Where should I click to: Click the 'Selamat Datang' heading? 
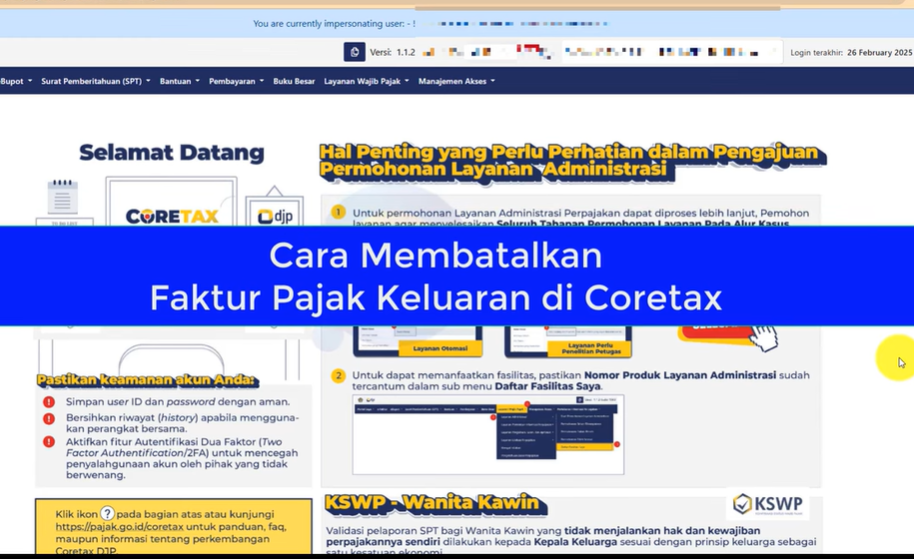(172, 153)
